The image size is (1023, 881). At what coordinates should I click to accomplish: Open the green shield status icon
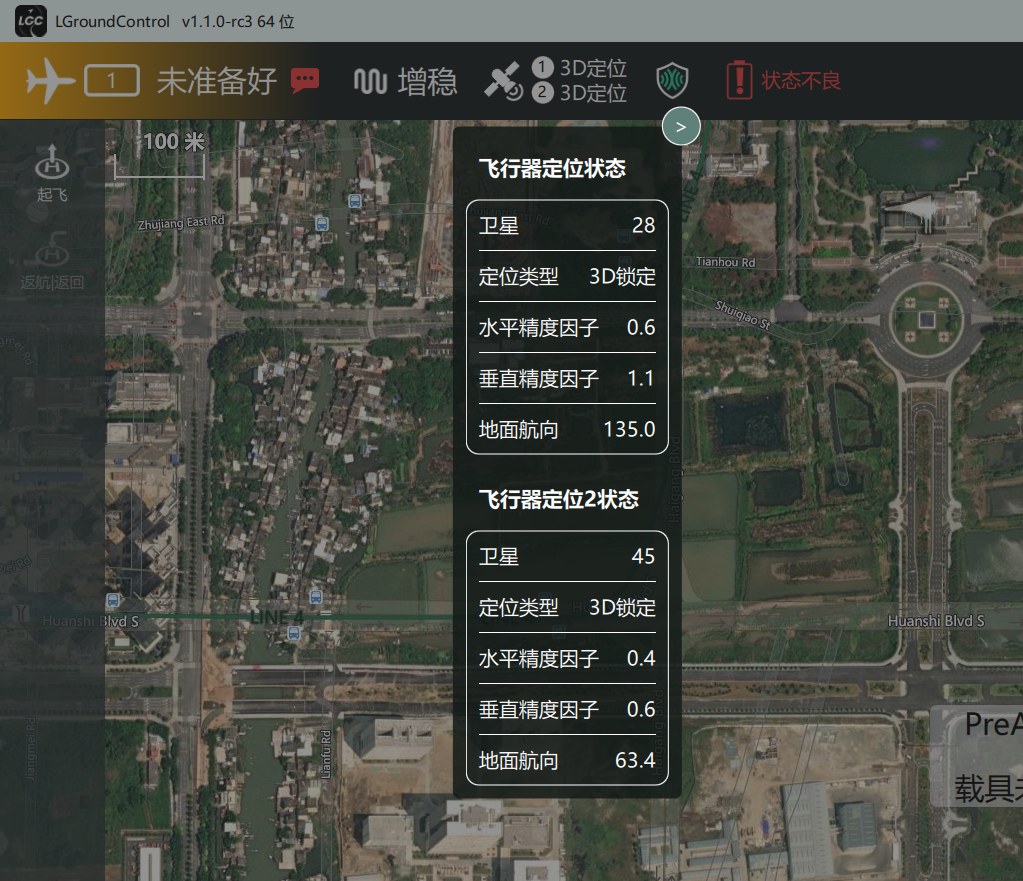click(672, 81)
